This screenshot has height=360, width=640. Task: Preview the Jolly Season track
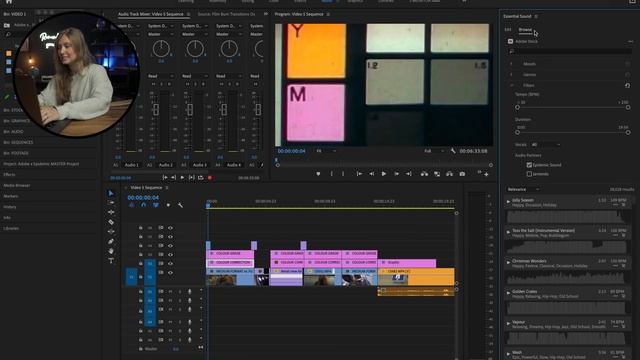click(508, 201)
